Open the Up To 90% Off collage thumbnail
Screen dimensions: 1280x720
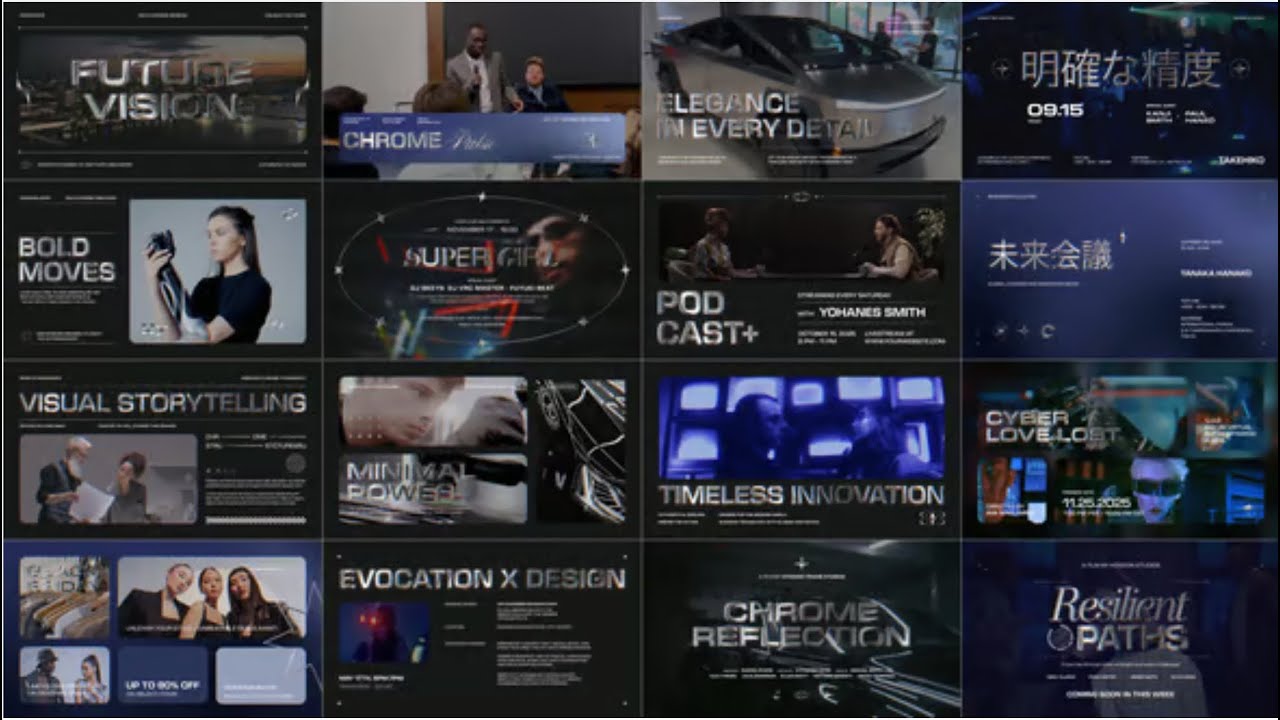[161, 629]
